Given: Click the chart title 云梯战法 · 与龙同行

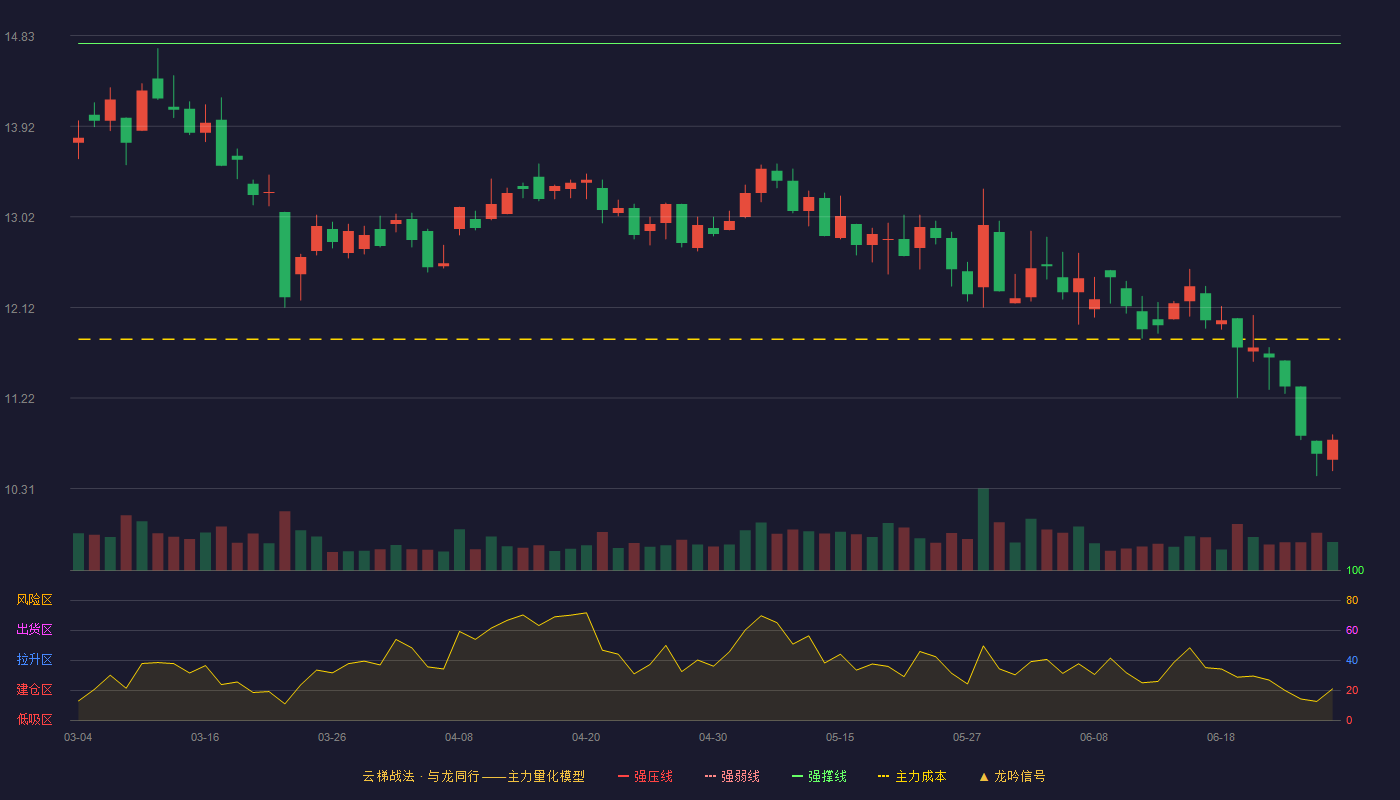Looking at the screenshot, I should pos(421,776).
